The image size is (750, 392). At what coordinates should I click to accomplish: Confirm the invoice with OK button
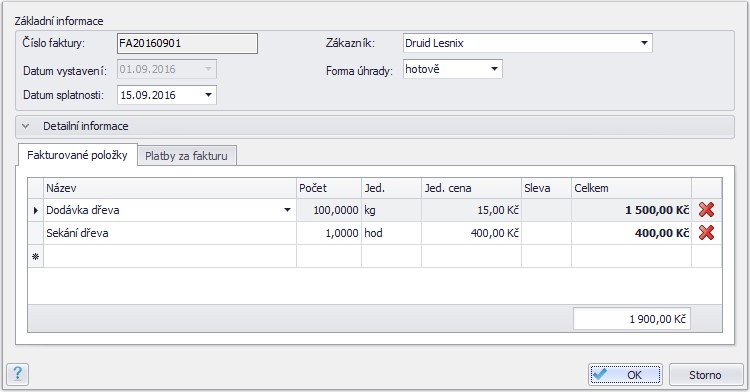625,374
